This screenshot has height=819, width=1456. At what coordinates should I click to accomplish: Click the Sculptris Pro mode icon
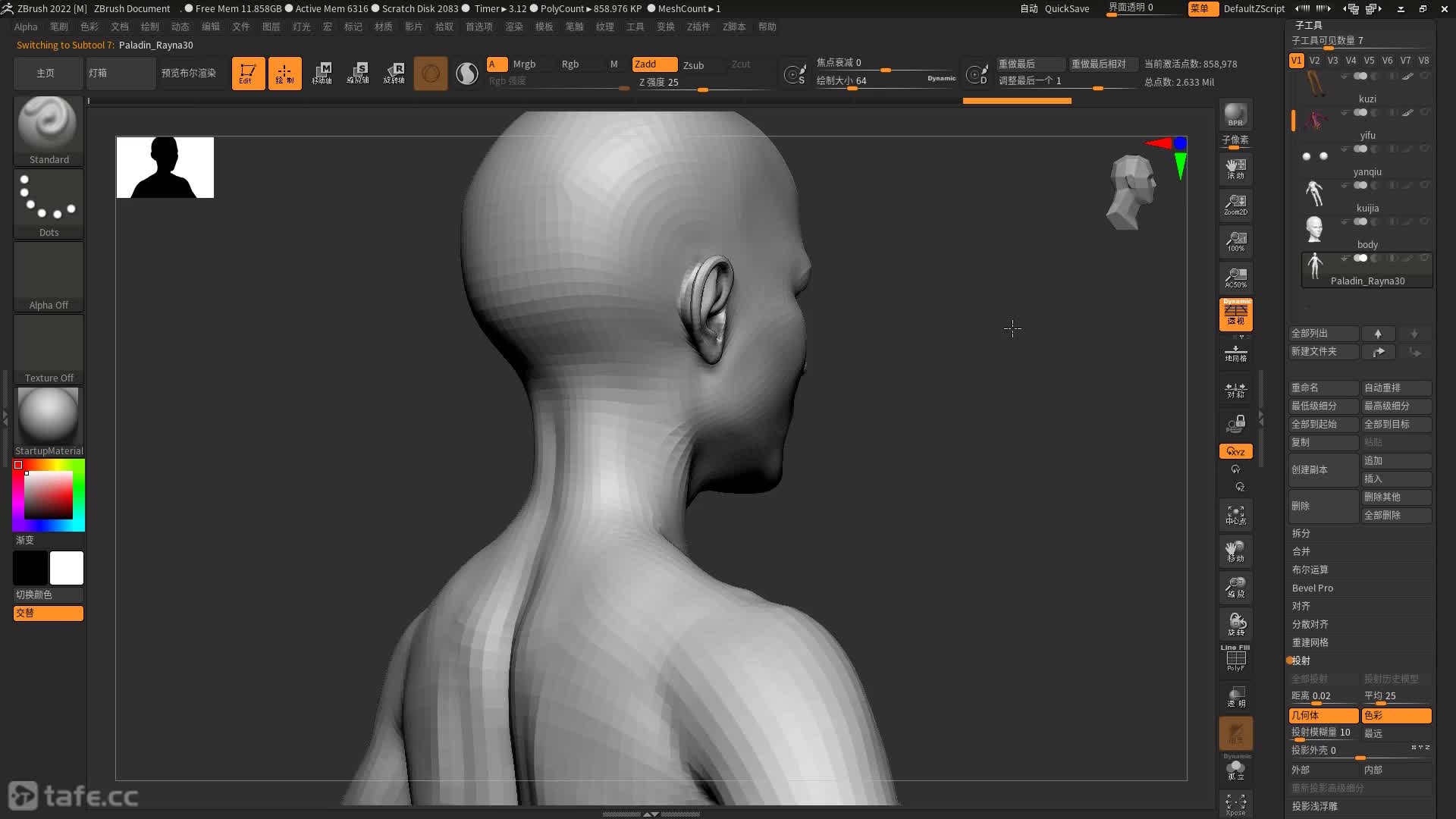tap(467, 74)
